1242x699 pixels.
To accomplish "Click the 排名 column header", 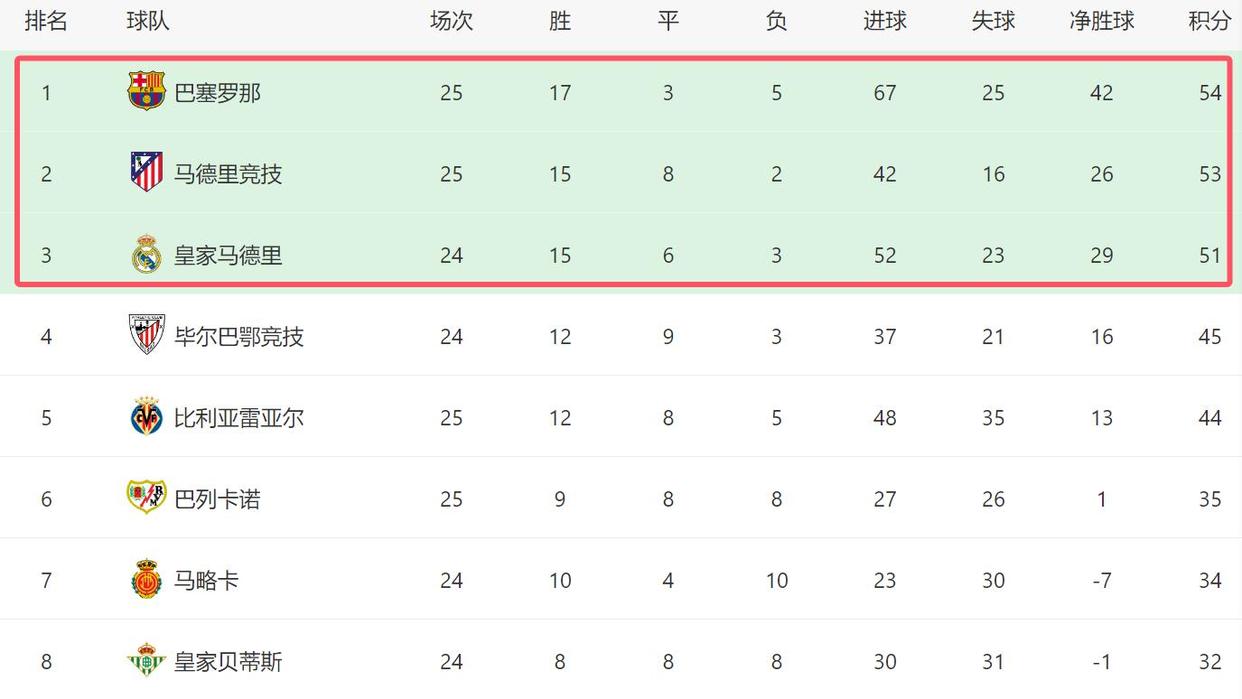I will point(46,21).
